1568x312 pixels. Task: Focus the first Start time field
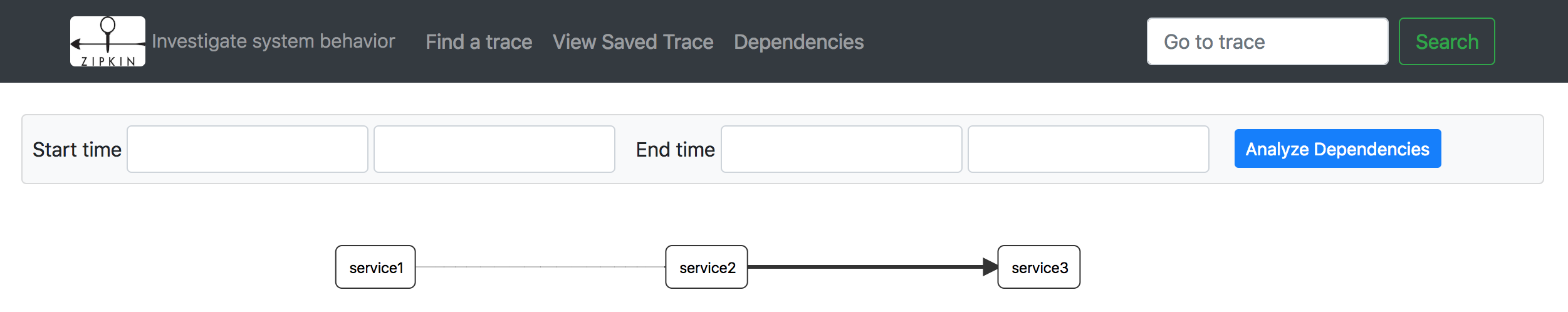248,149
